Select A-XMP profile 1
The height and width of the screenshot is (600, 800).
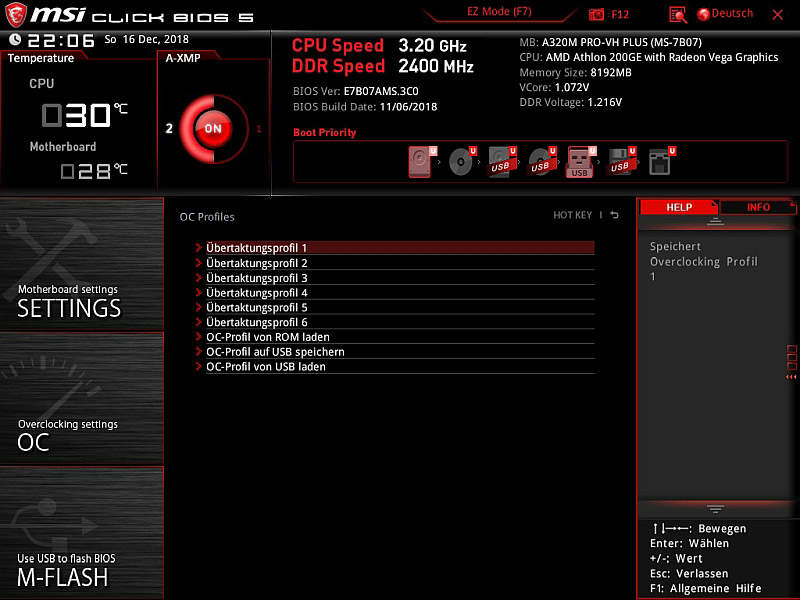click(259, 129)
